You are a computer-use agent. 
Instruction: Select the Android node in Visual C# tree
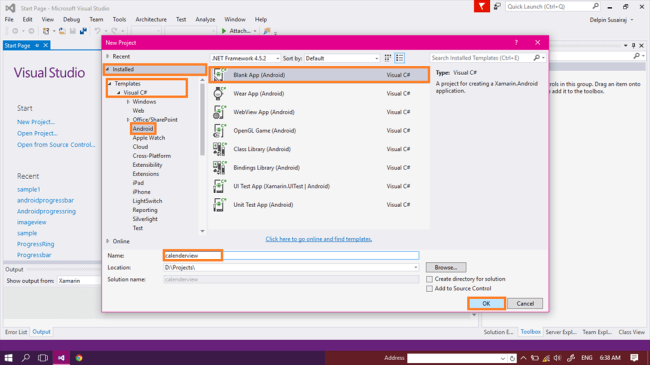(143, 129)
